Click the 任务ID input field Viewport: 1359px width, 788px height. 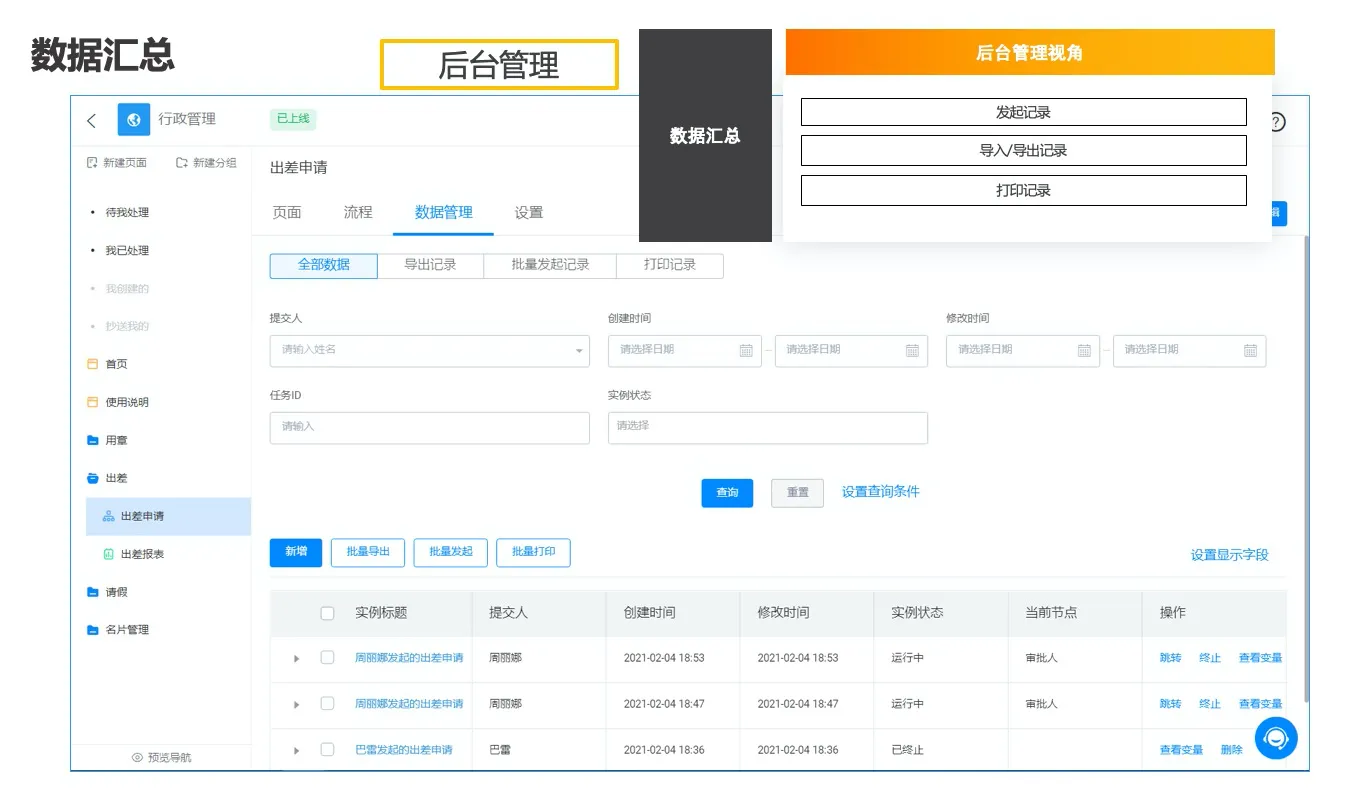(x=430, y=427)
